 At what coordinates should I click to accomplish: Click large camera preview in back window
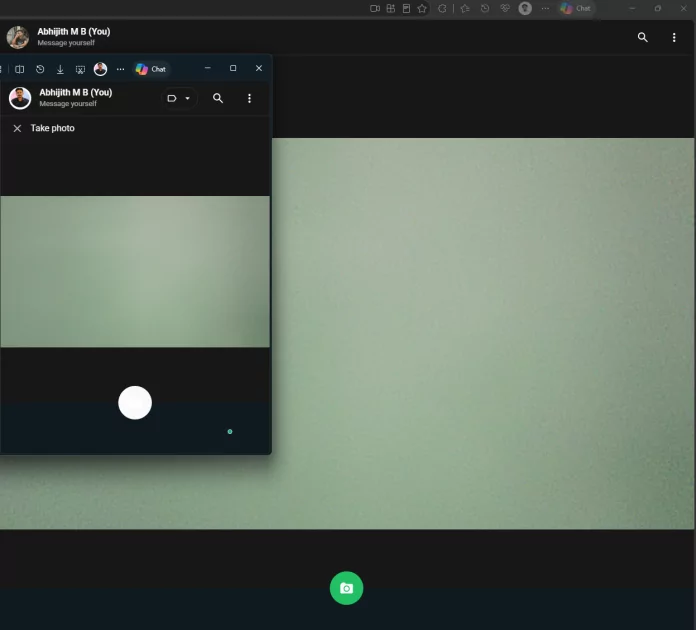483,333
